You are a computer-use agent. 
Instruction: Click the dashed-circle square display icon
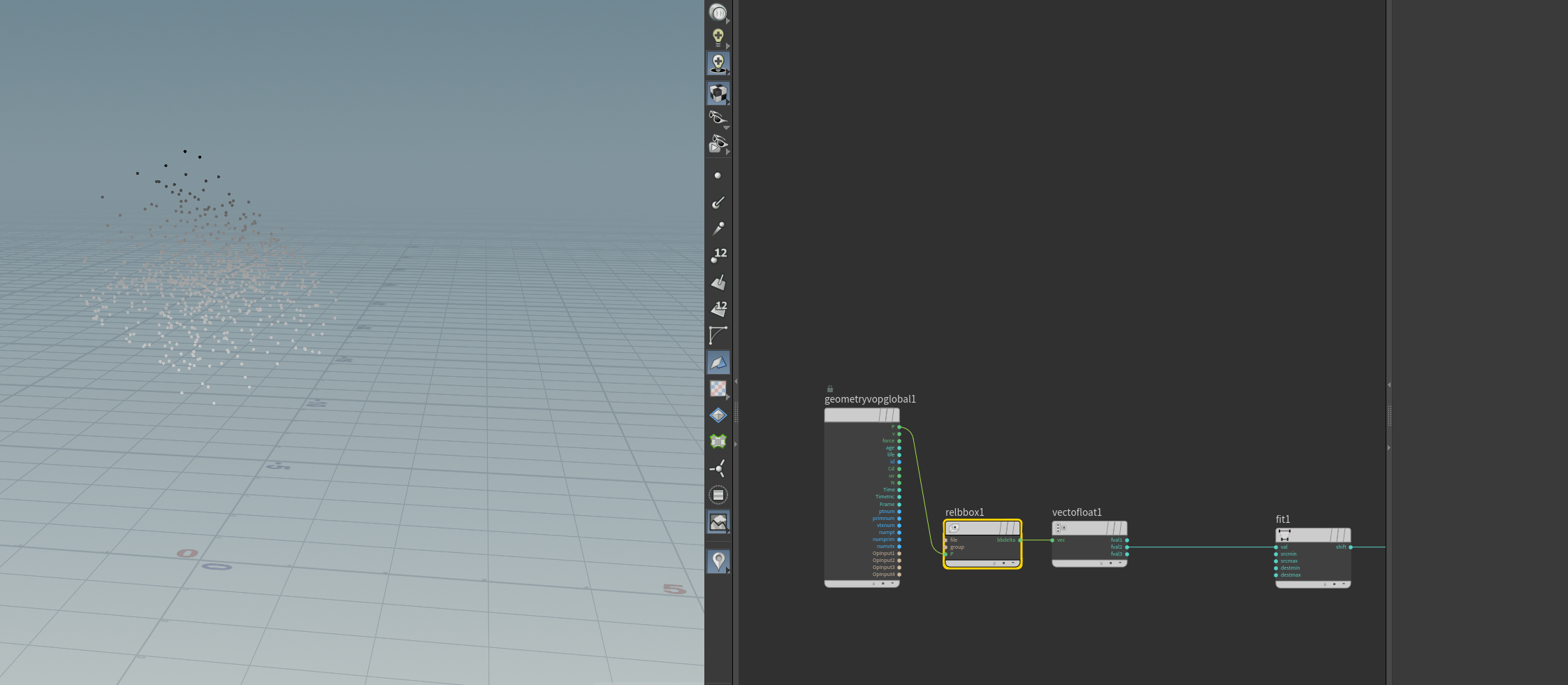coord(718,495)
